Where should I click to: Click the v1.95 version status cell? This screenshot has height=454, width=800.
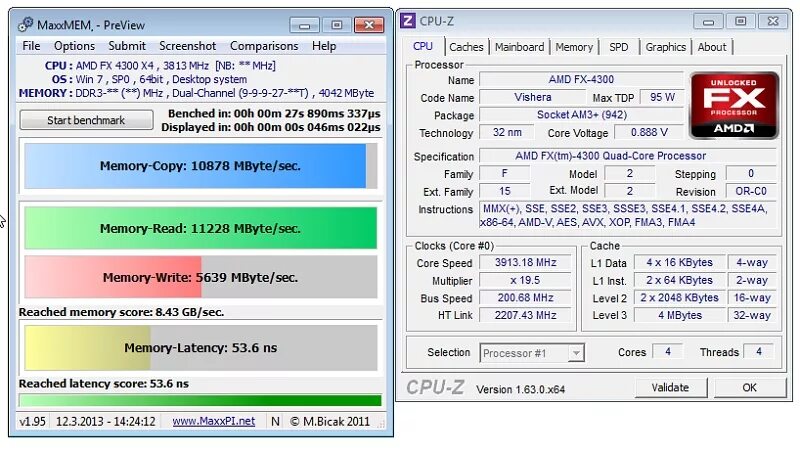click(33, 421)
